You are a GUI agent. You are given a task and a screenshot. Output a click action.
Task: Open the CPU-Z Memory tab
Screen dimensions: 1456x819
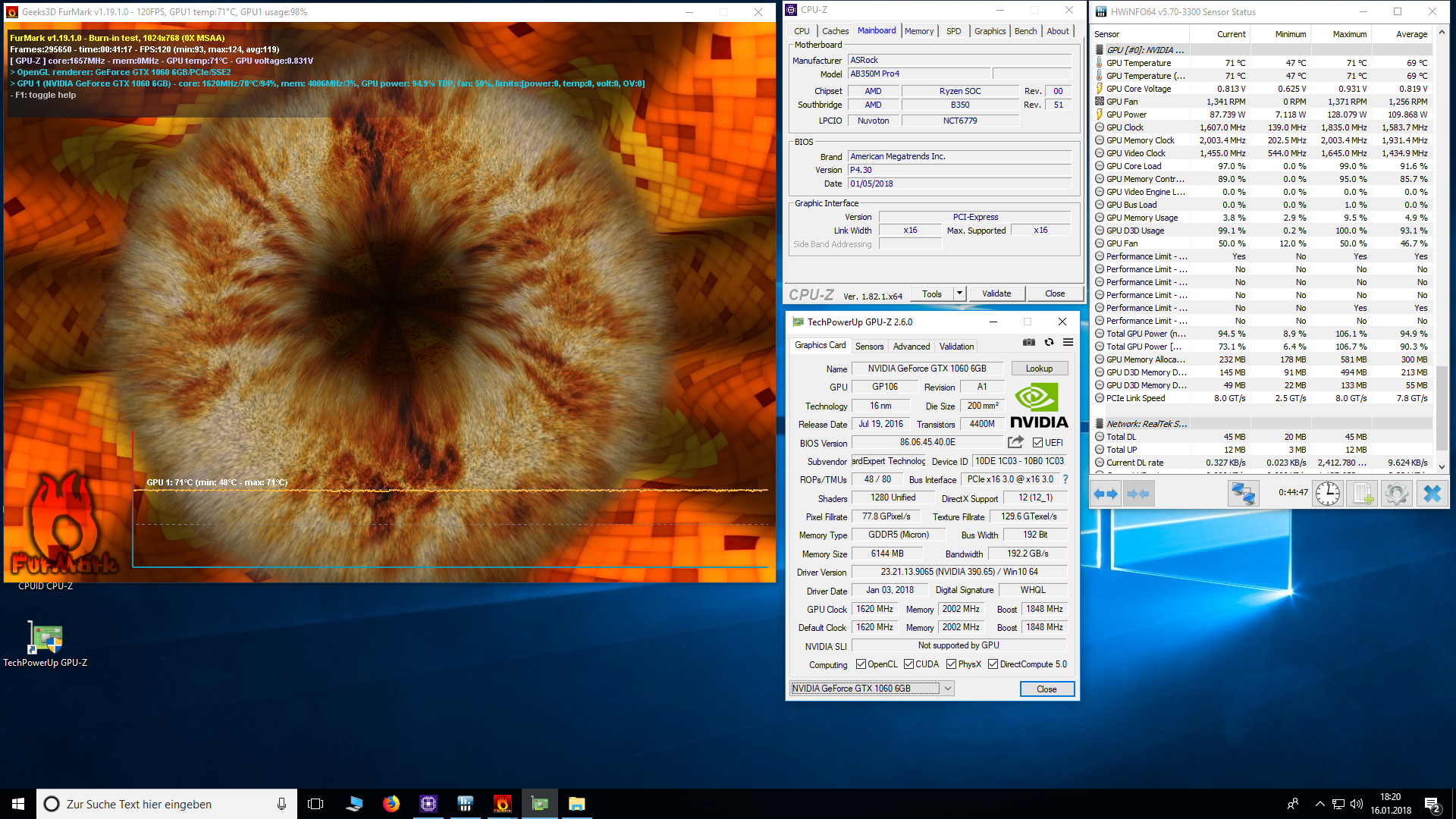click(x=918, y=31)
